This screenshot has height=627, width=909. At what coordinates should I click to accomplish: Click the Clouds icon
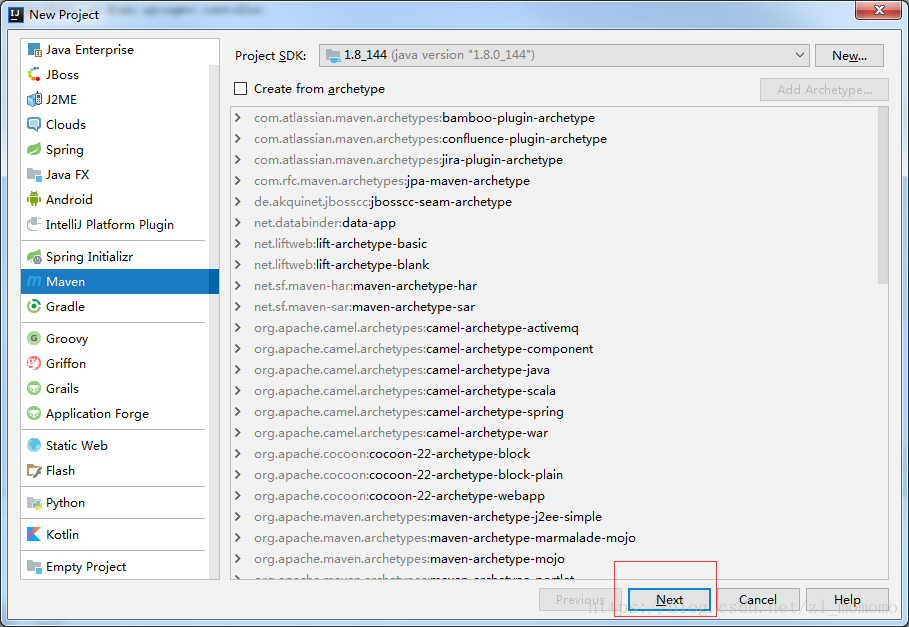[34, 125]
